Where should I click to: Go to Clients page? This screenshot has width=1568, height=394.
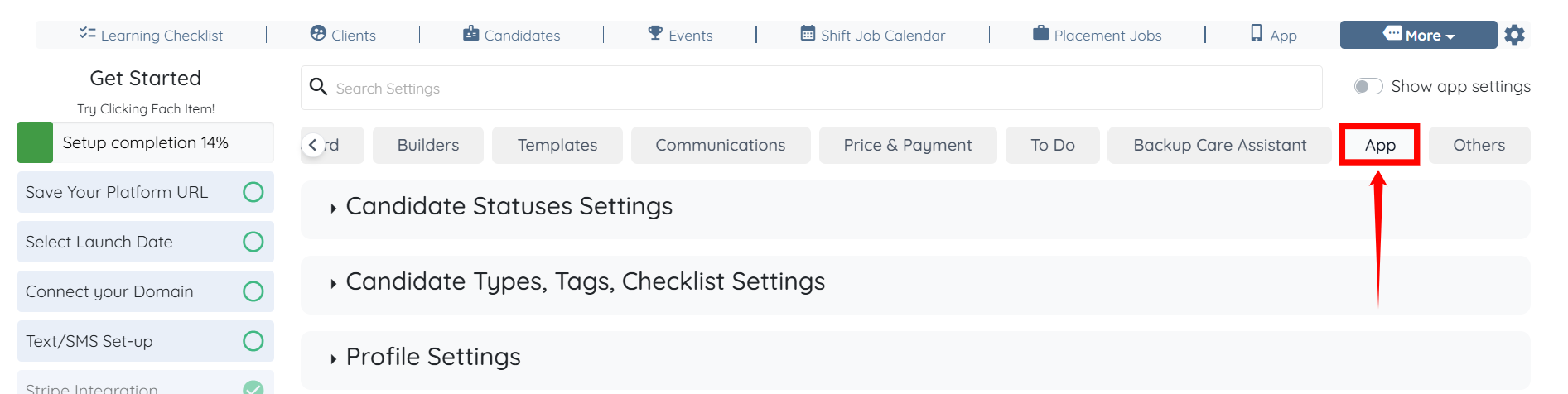(343, 35)
